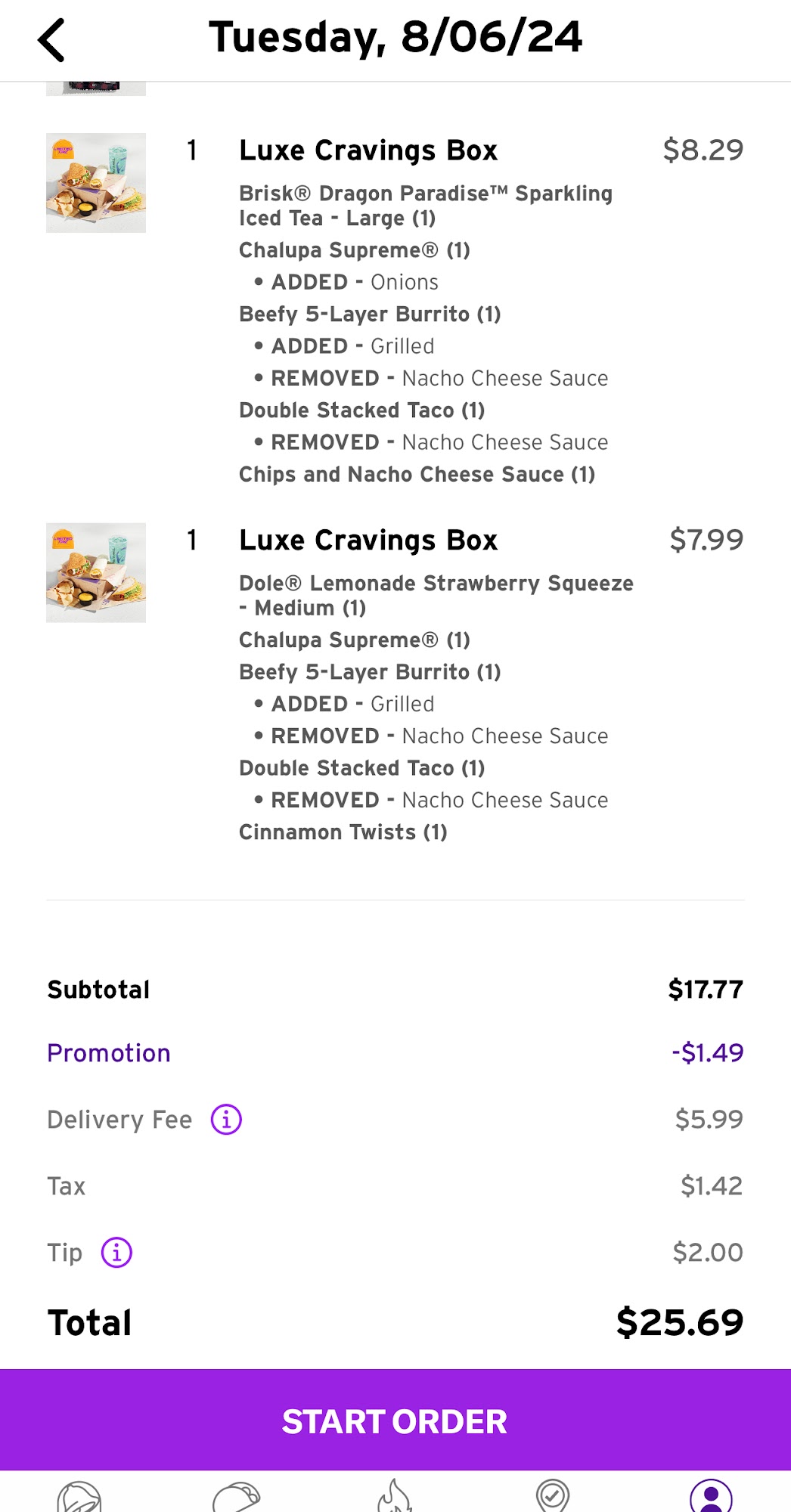Tap the first Luxe Cravings Box title
The image size is (791, 1512).
pyautogui.click(x=368, y=150)
